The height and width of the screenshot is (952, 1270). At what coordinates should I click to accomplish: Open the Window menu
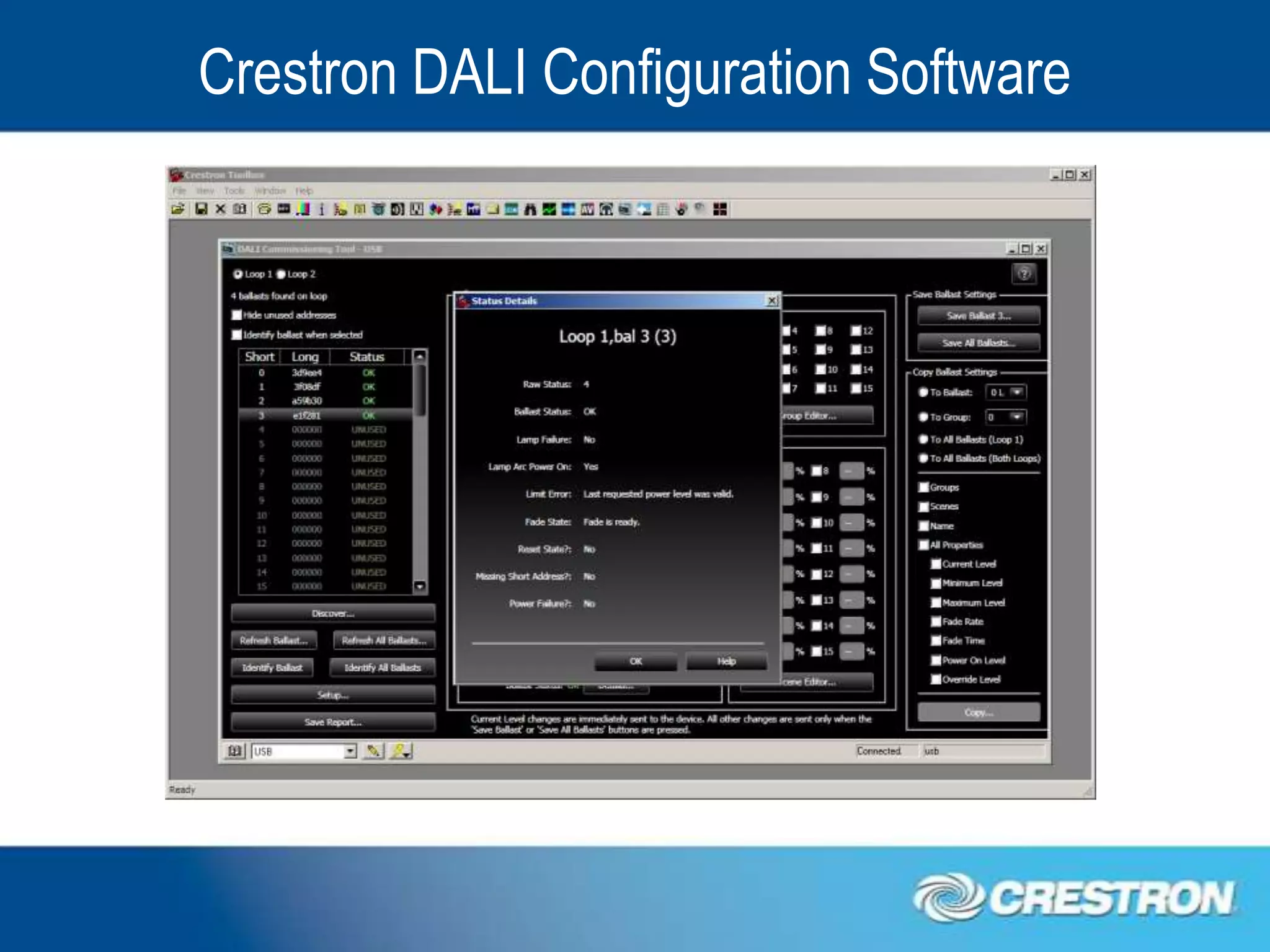tap(270, 191)
